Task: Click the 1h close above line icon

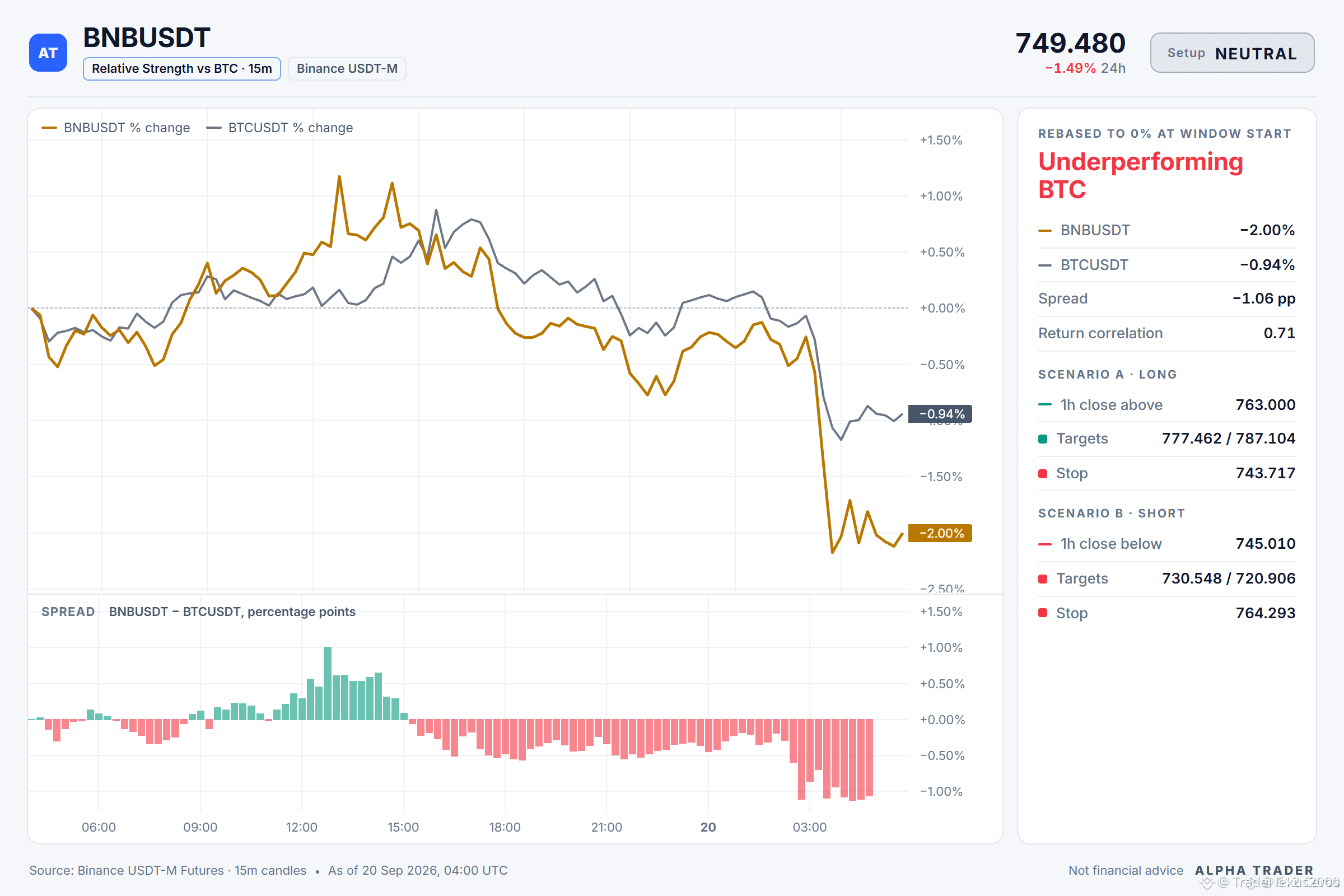Action: coord(1044,404)
